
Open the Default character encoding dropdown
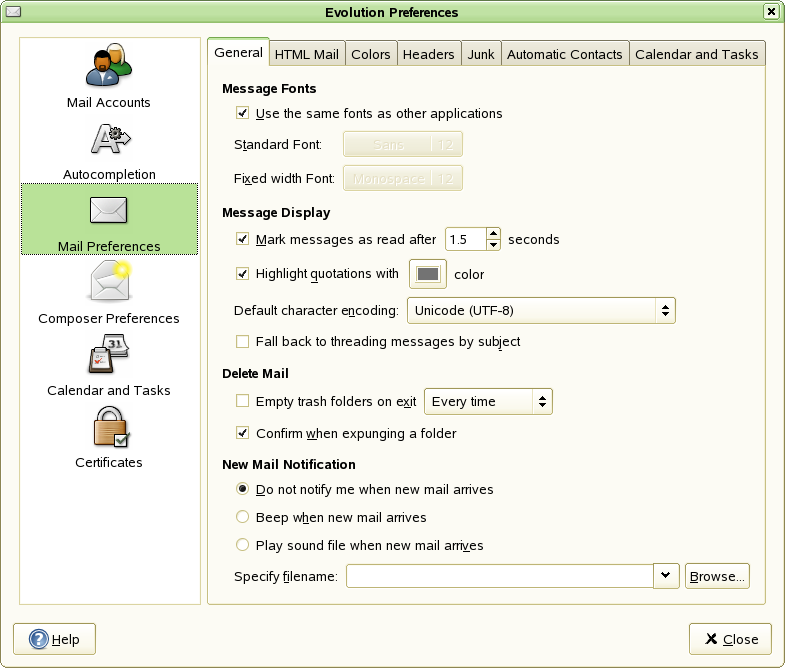(x=541, y=311)
